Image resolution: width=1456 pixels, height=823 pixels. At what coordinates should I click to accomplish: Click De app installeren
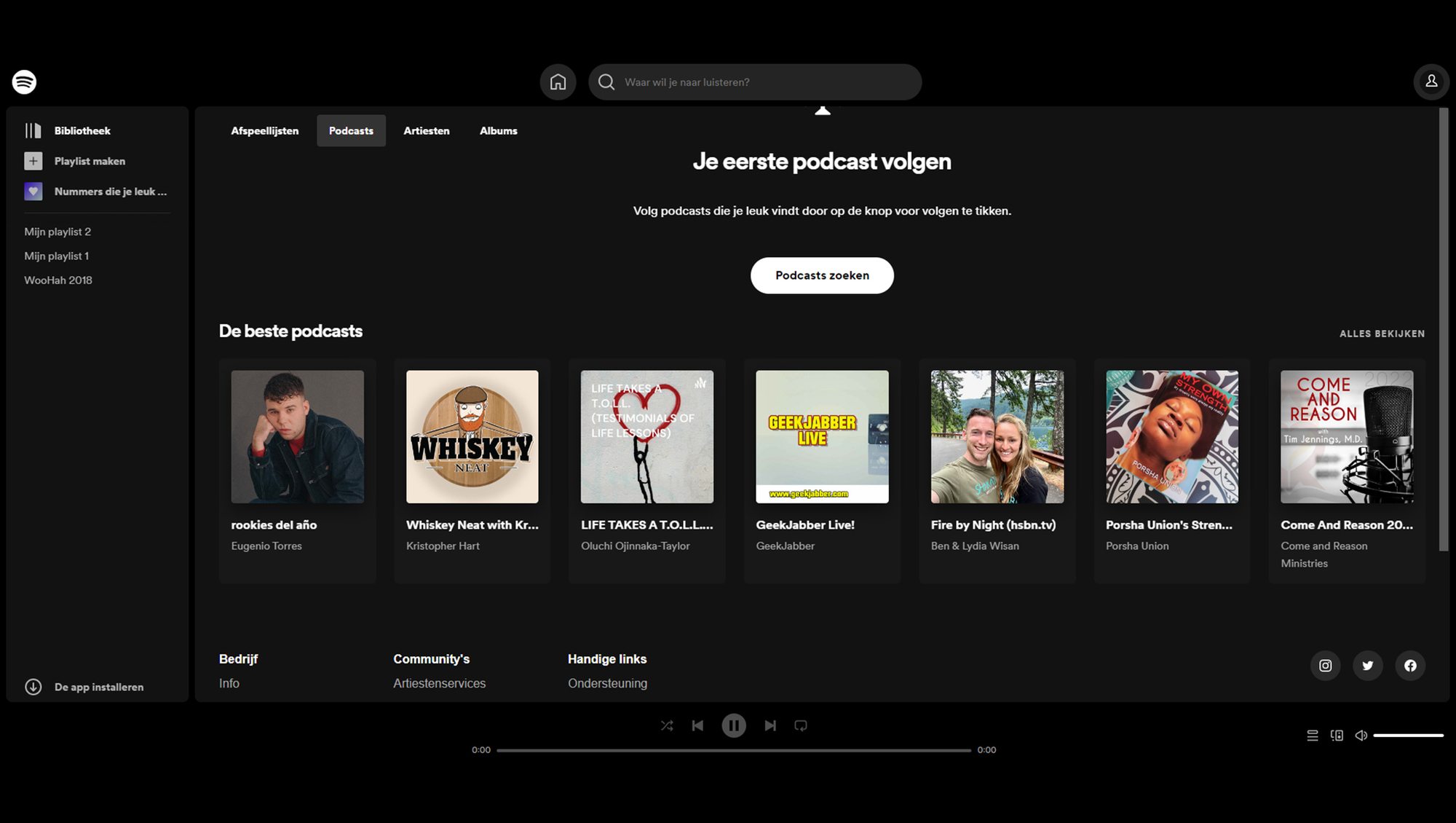tap(99, 687)
